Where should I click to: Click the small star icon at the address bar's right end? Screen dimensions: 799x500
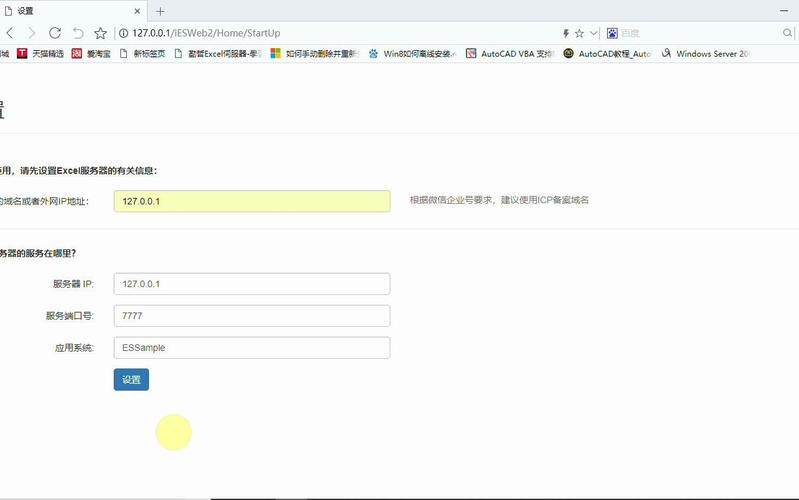579,33
